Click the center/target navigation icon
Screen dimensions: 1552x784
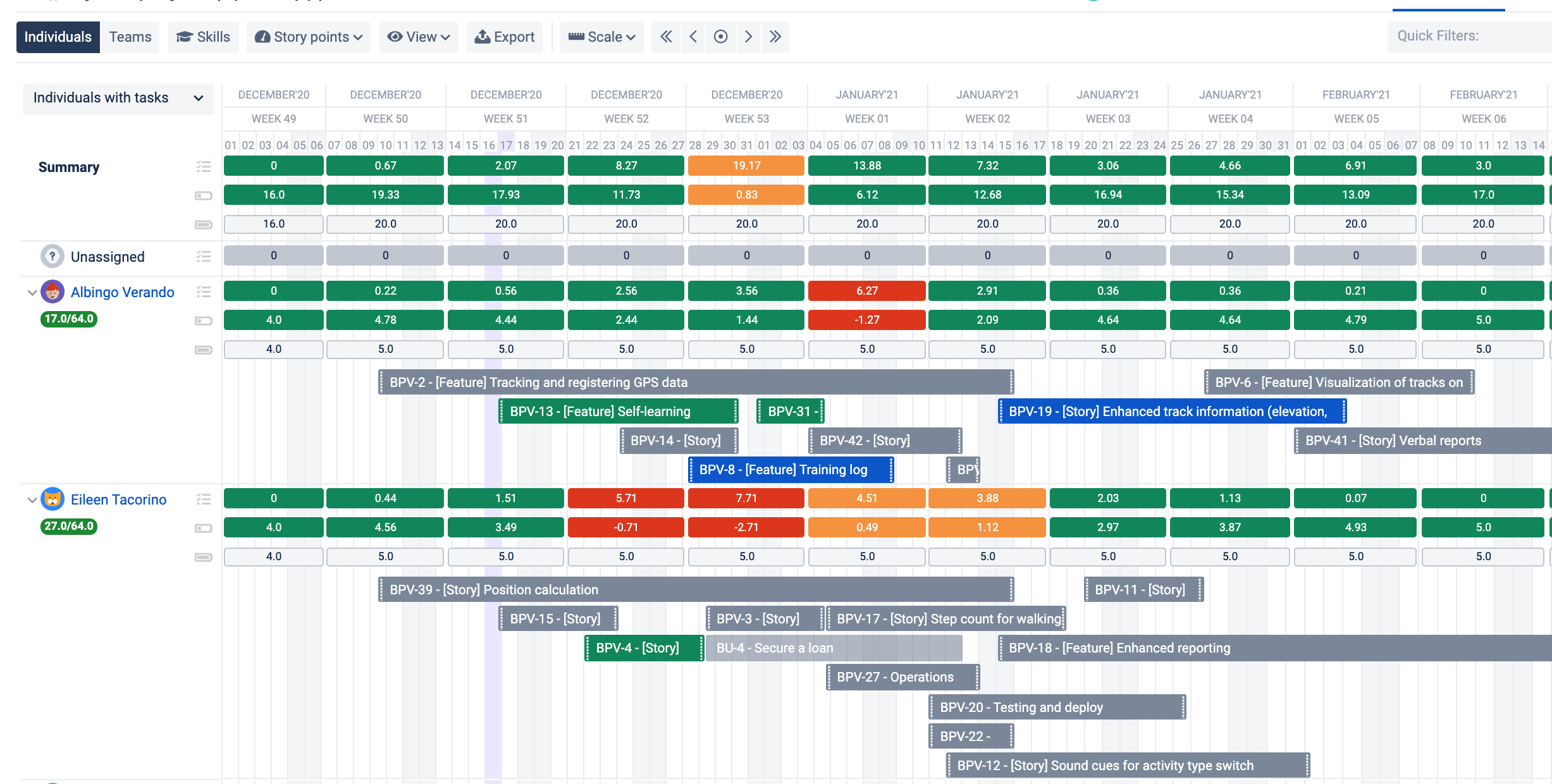click(722, 37)
